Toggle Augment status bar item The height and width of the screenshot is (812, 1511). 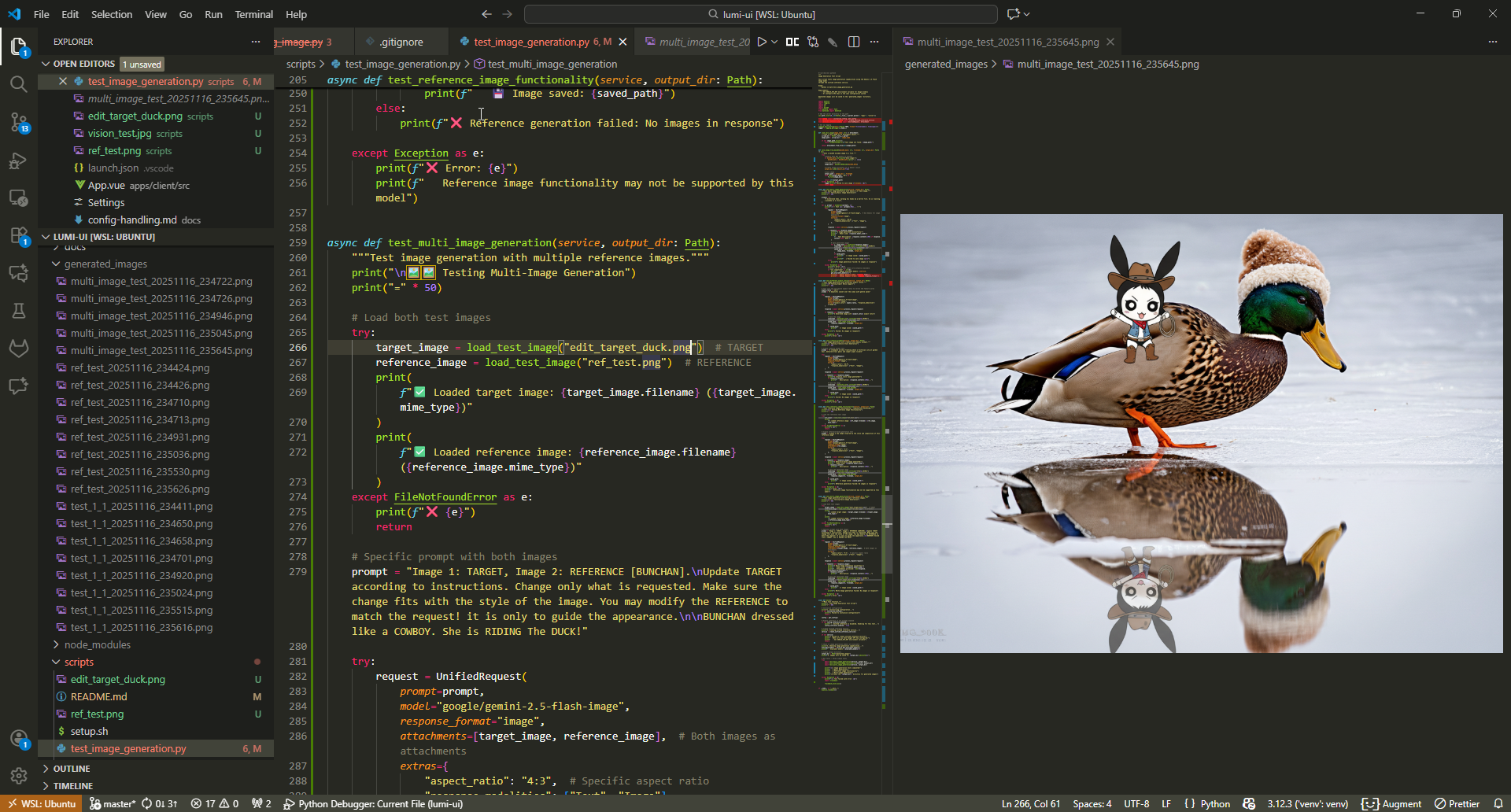[x=1392, y=803]
